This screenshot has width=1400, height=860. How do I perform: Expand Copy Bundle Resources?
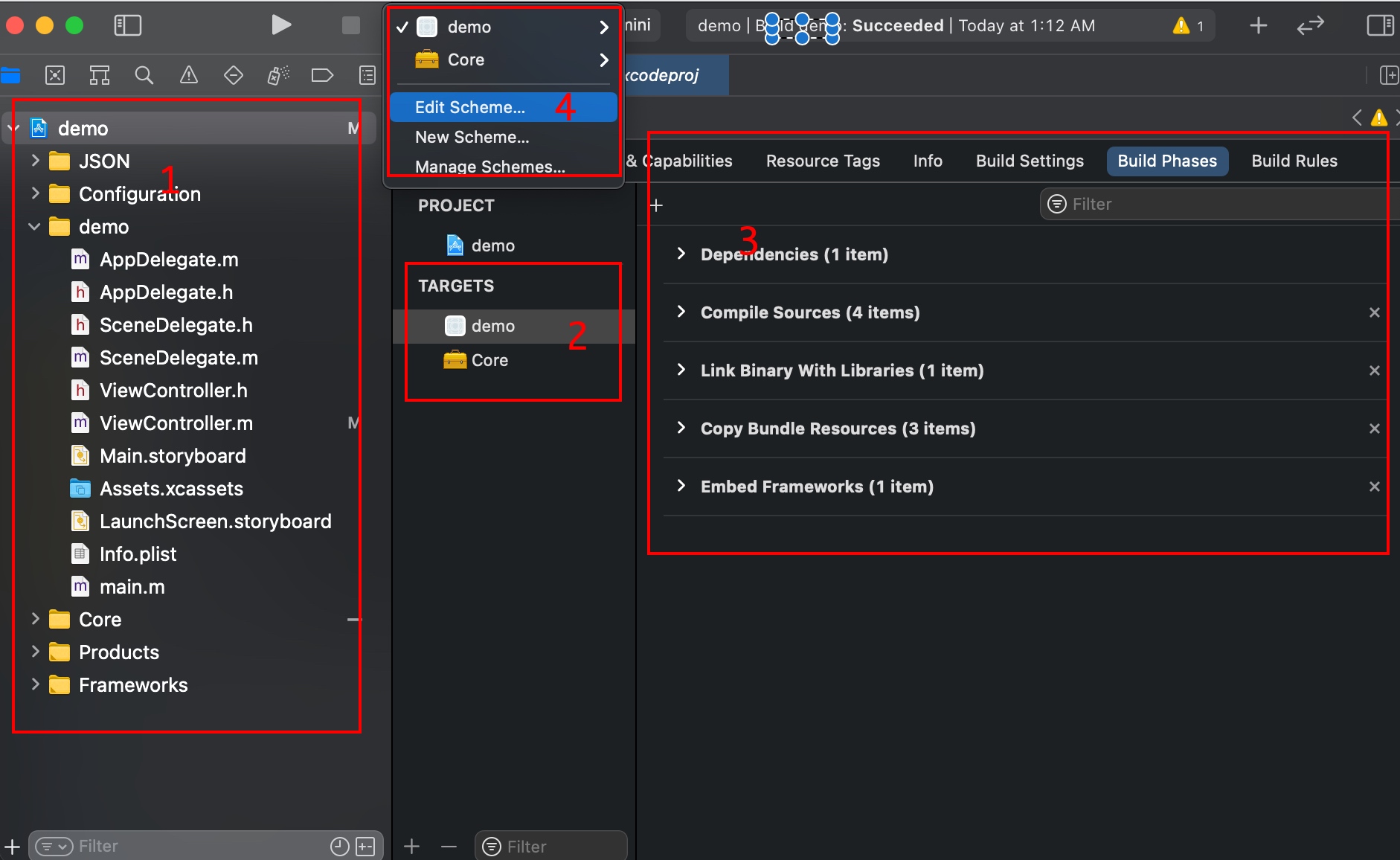[x=681, y=428]
